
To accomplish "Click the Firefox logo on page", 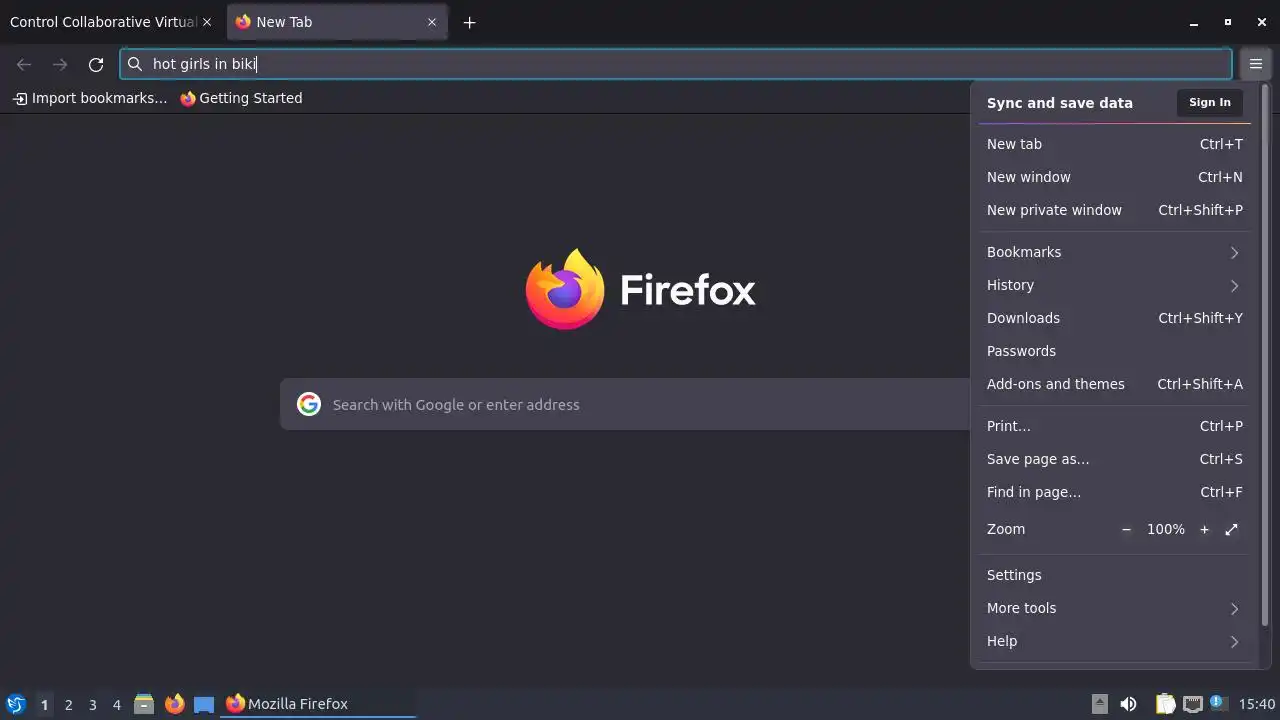I will coord(565,289).
